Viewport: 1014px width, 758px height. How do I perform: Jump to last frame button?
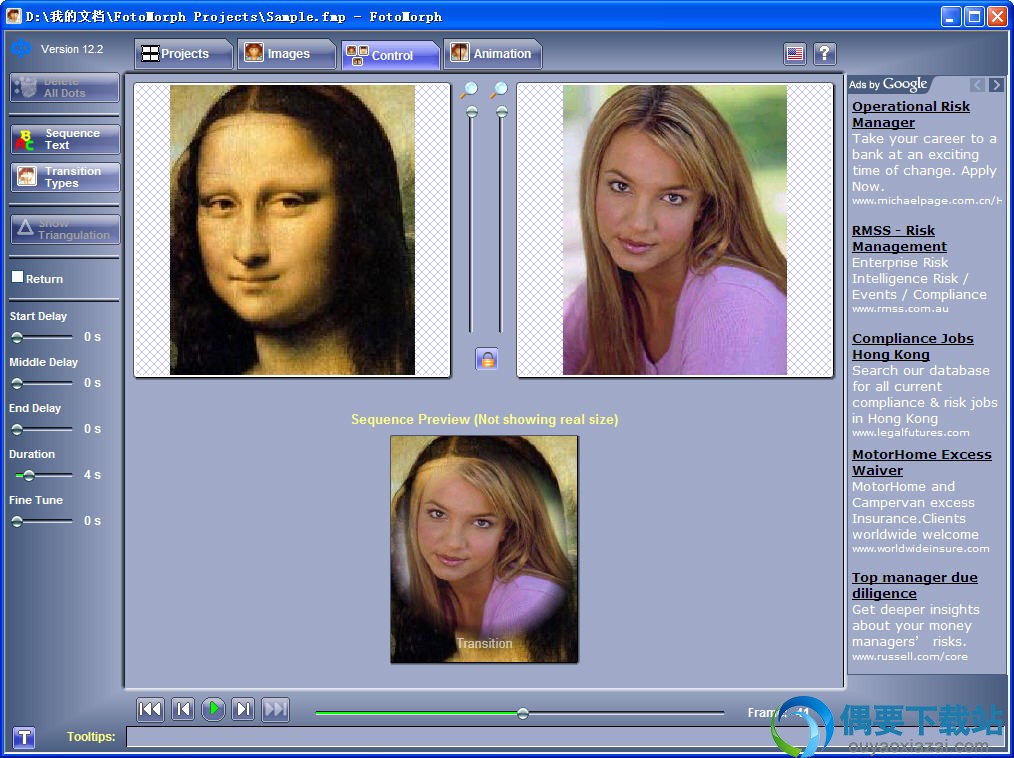point(275,709)
